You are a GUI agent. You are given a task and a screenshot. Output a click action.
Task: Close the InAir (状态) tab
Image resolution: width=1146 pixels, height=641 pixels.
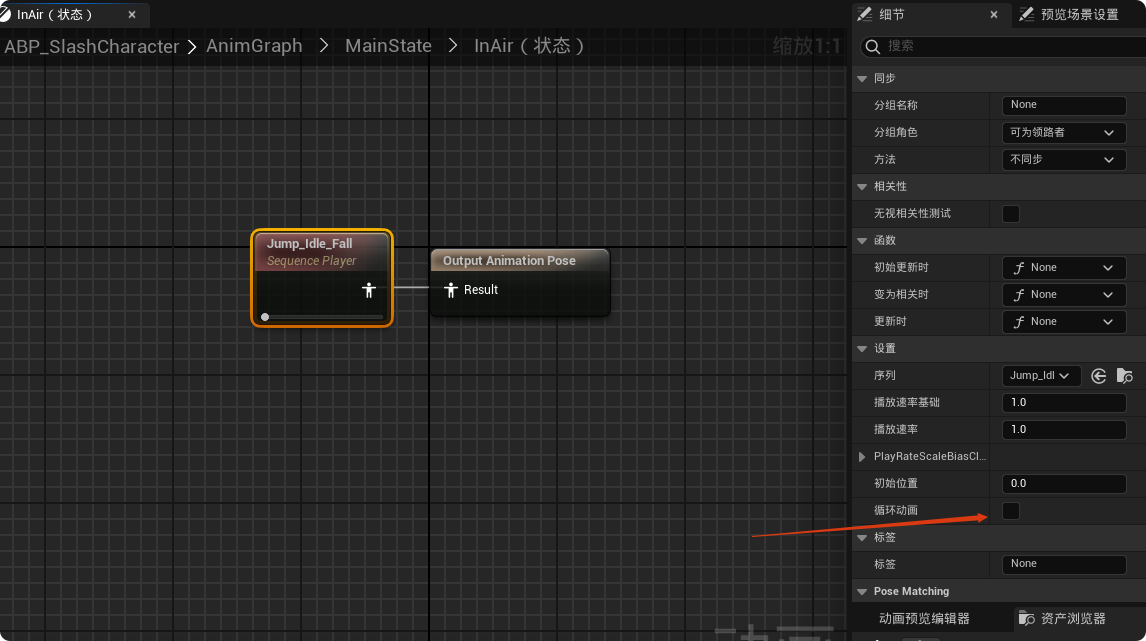[132, 15]
